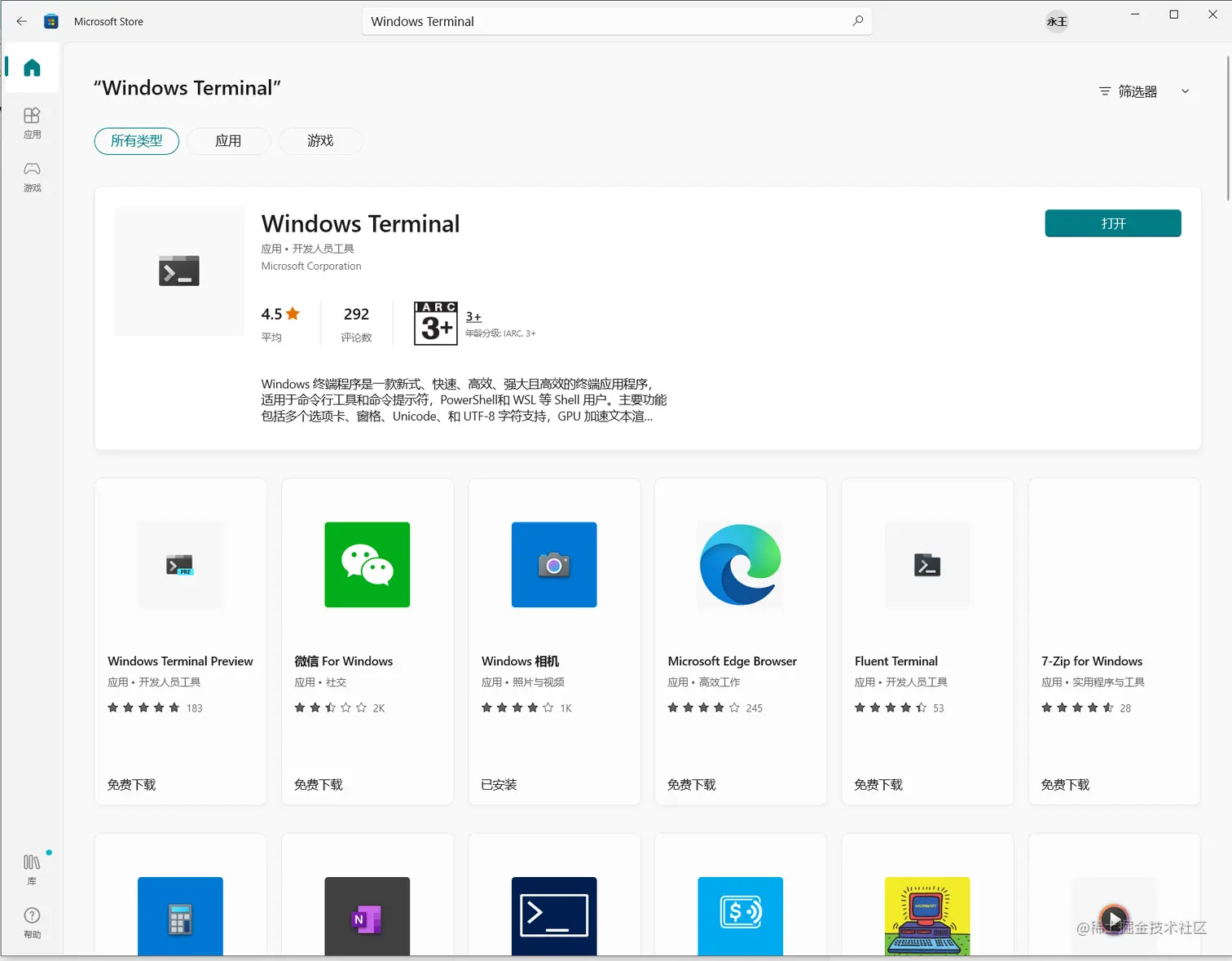Click the Microsoft Edge Browser title text
This screenshot has height=961, width=1232.
coord(733,661)
